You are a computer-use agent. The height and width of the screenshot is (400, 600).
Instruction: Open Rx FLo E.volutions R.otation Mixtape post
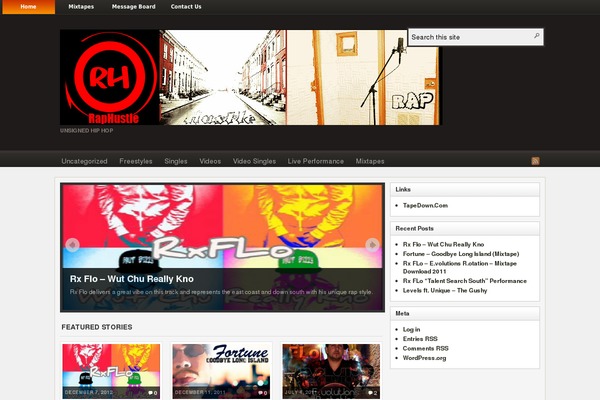pos(460,267)
